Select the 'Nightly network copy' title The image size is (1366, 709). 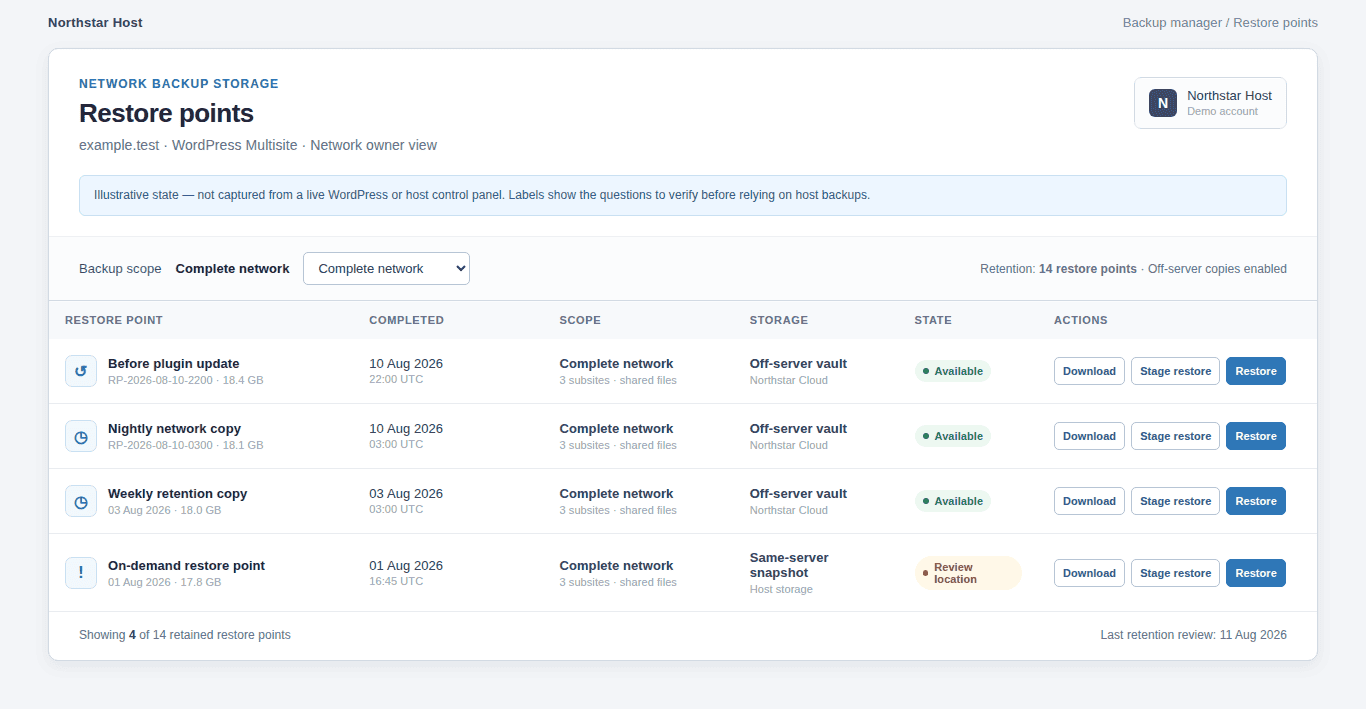coord(174,428)
